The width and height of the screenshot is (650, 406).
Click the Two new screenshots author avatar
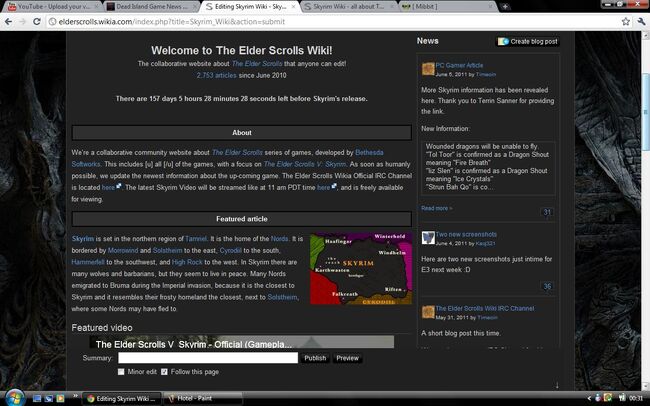coord(428,238)
